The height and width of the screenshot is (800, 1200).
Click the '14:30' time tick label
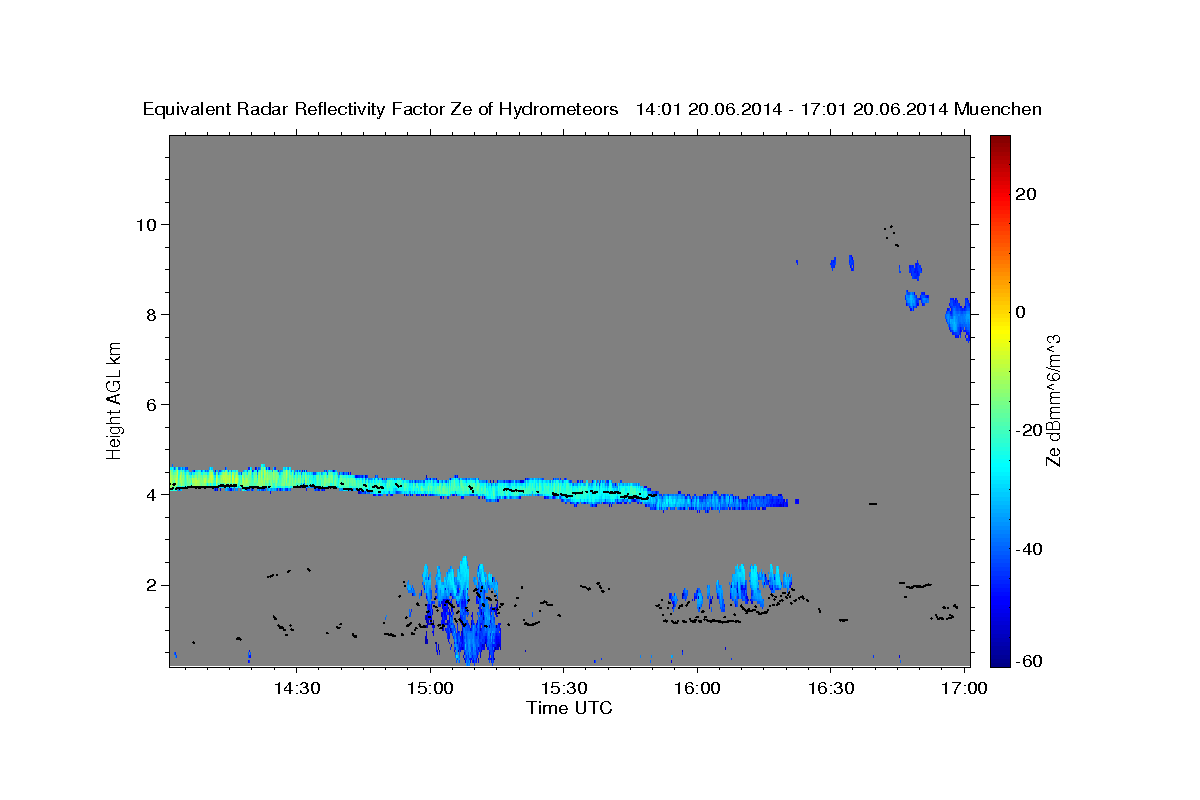coord(297,689)
